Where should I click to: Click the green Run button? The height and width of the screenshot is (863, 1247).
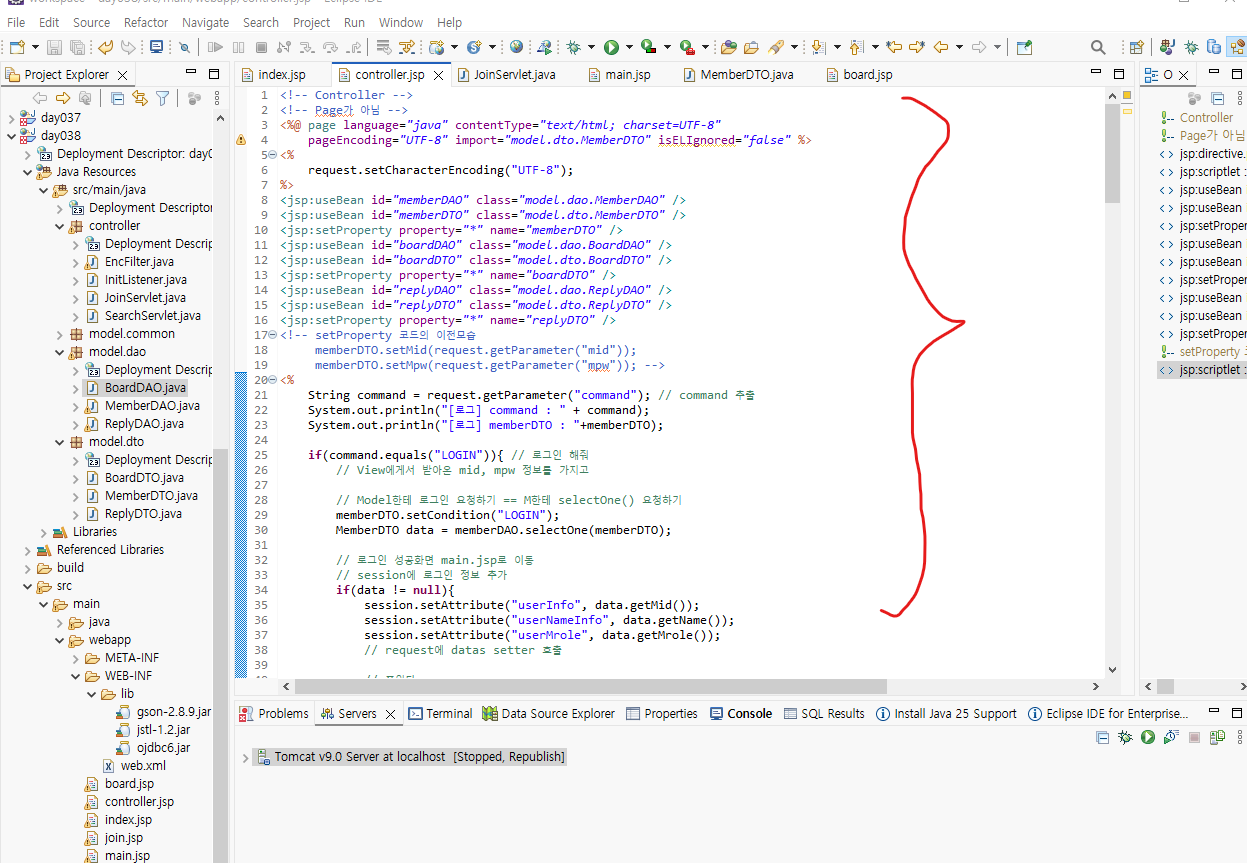[611, 47]
